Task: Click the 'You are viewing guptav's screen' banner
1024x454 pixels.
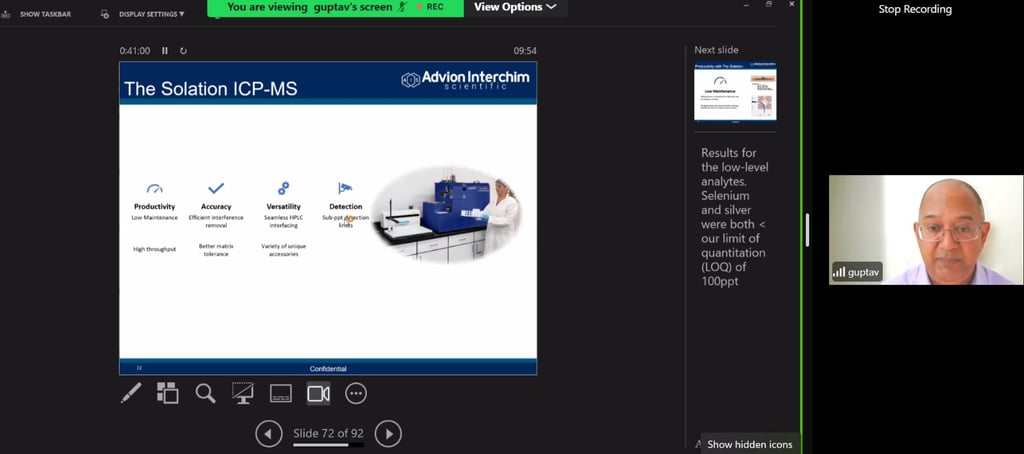Action: pyautogui.click(x=310, y=7)
